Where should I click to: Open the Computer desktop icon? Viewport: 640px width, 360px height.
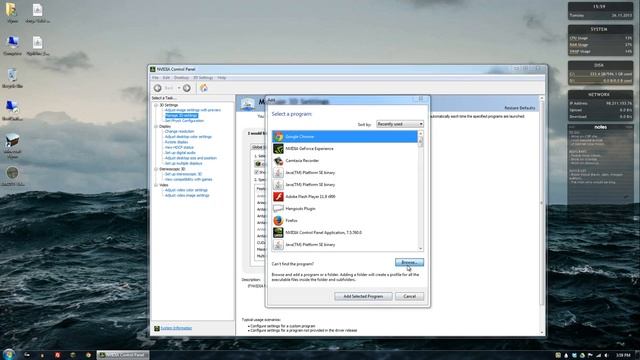click(12, 46)
